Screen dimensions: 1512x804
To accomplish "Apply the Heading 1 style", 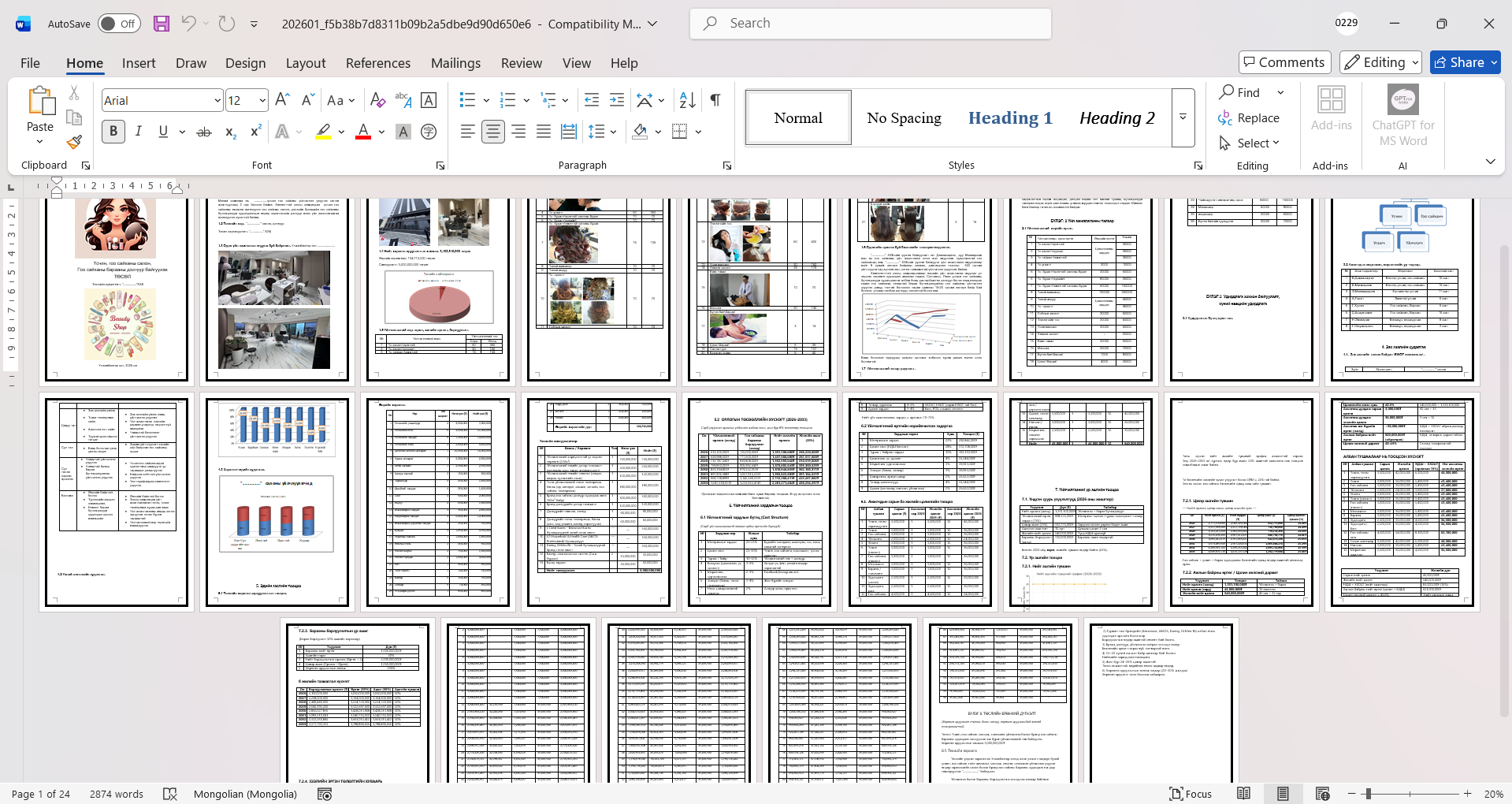I will 1009,117.
